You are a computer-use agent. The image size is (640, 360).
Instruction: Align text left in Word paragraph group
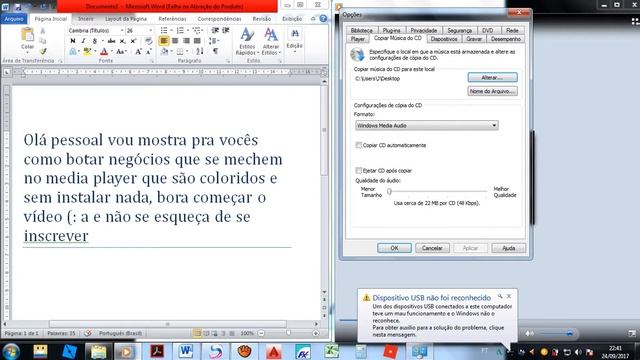coord(164,41)
